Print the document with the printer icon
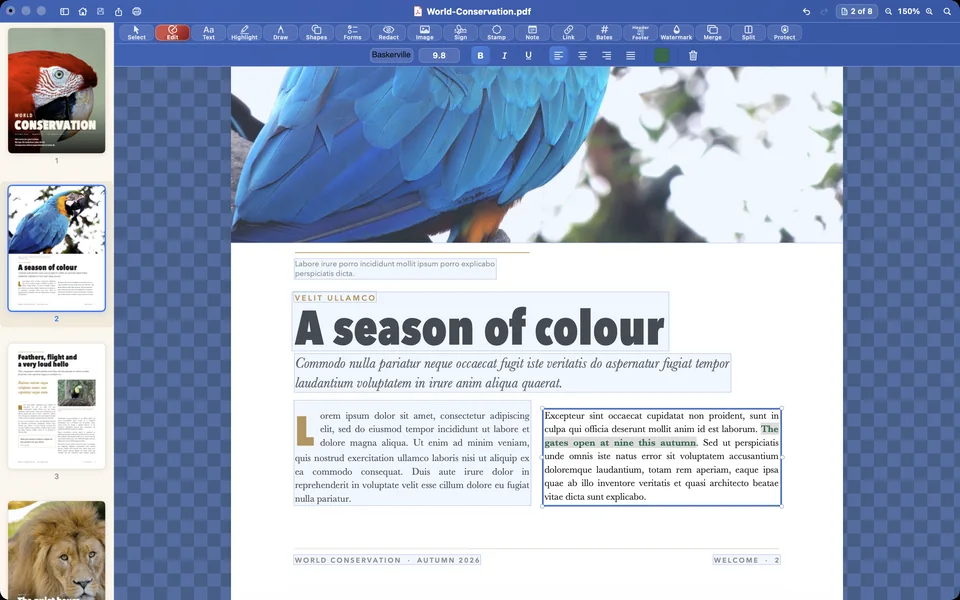 (x=137, y=12)
